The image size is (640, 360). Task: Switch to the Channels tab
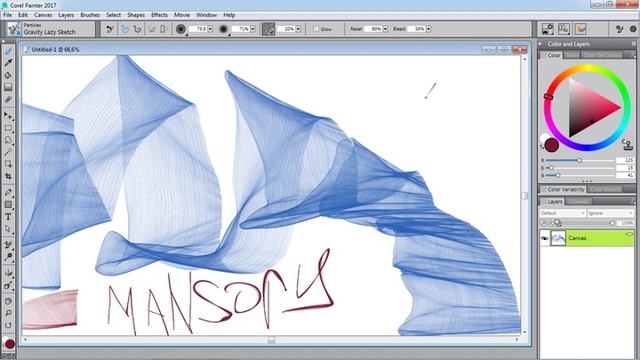578,202
